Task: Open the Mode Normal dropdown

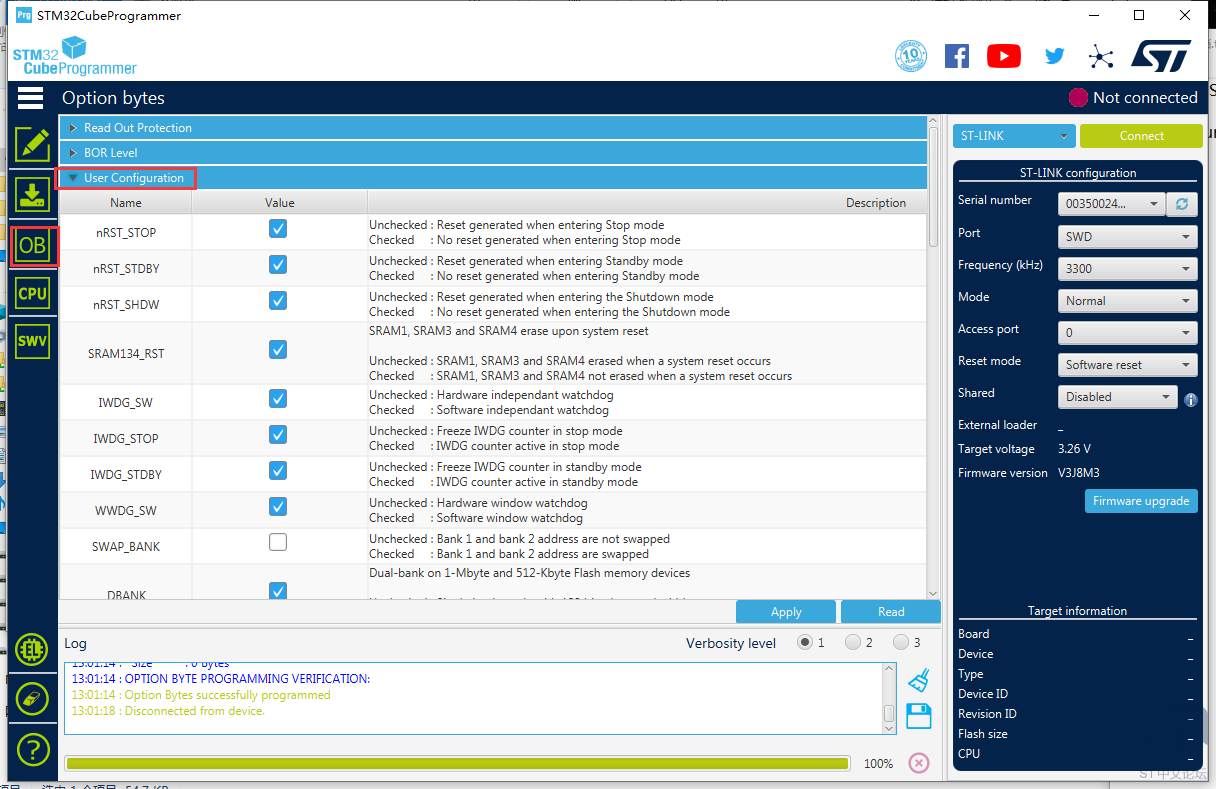Action: pos(1128,301)
